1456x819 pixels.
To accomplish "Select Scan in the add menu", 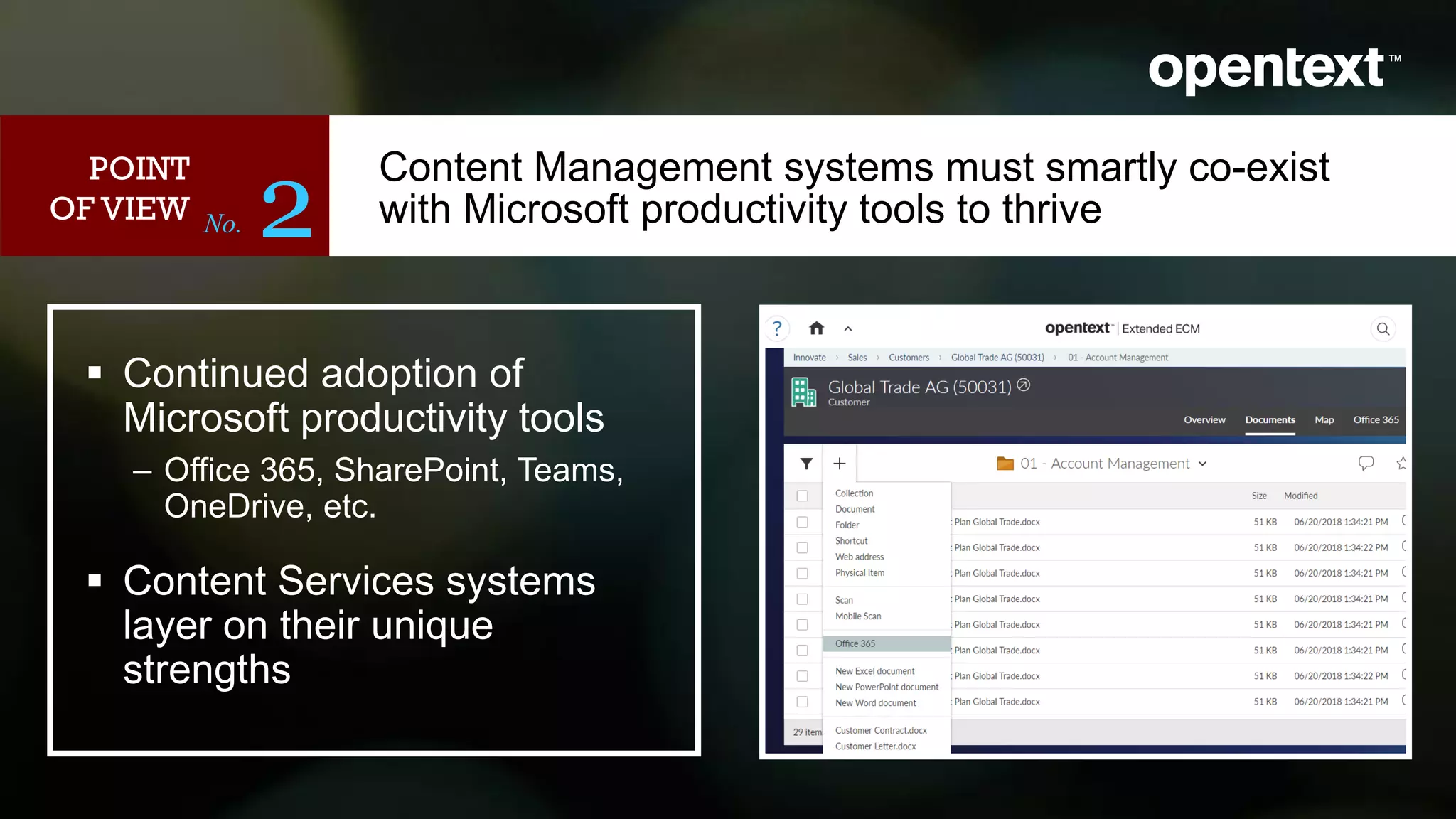I will pos(844,600).
